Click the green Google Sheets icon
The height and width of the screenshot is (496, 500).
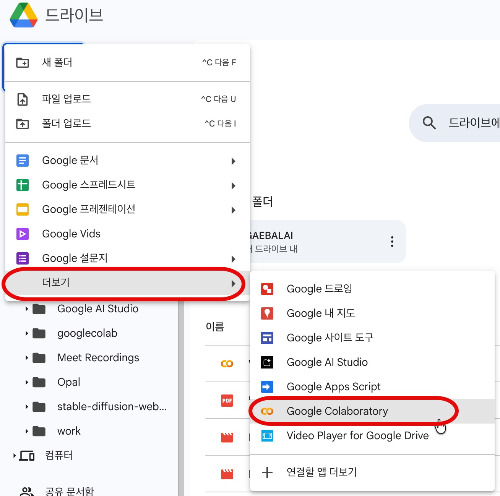[22, 185]
